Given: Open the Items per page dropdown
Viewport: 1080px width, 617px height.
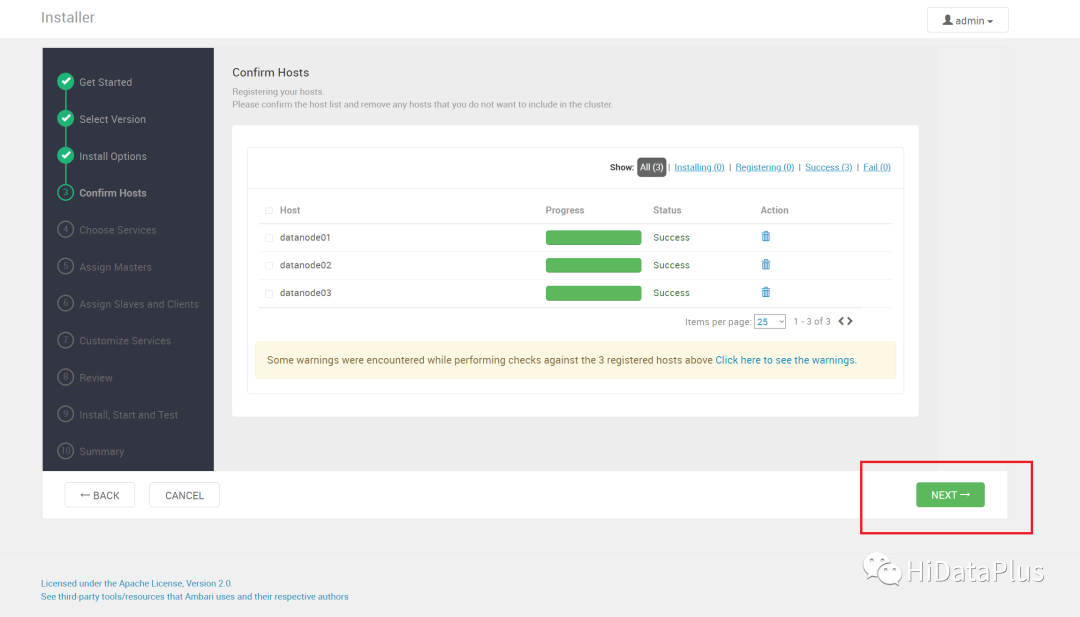Looking at the screenshot, I should (x=770, y=322).
